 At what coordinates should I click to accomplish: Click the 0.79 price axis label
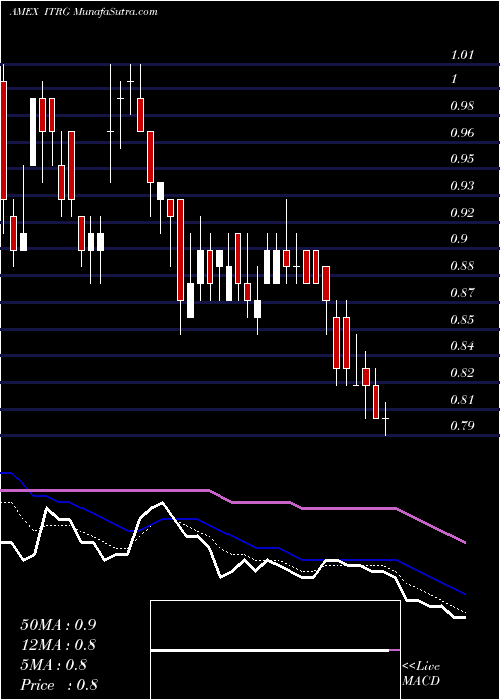462,425
